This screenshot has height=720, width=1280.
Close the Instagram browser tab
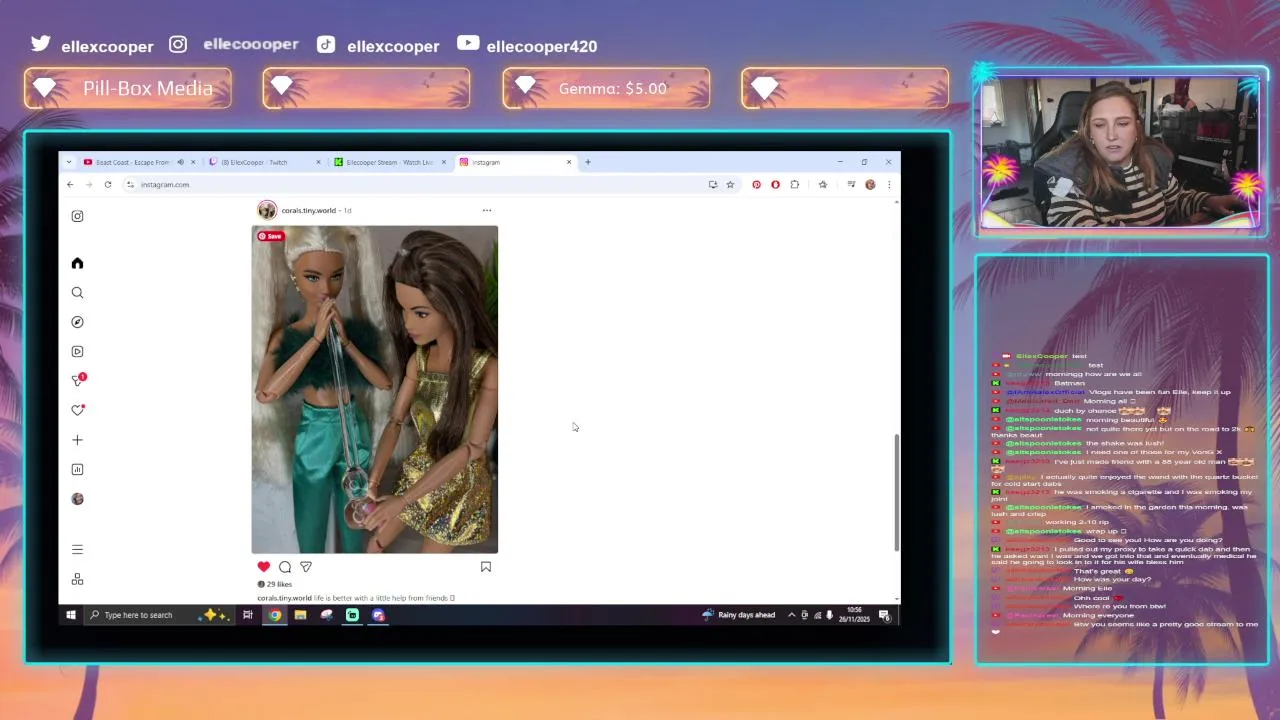point(569,162)
